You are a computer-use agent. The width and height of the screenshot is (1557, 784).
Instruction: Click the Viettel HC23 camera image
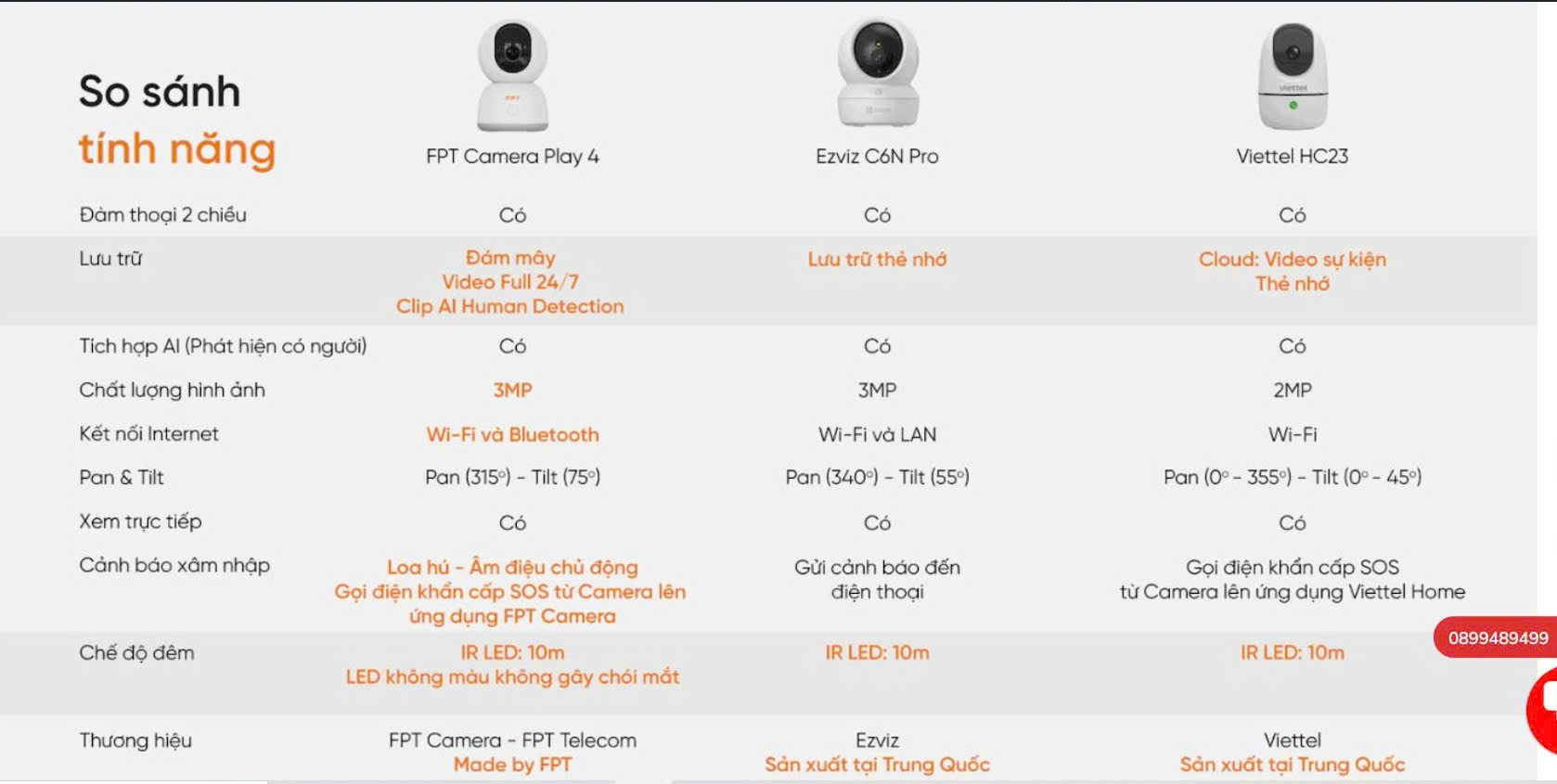click(1293, 76)
